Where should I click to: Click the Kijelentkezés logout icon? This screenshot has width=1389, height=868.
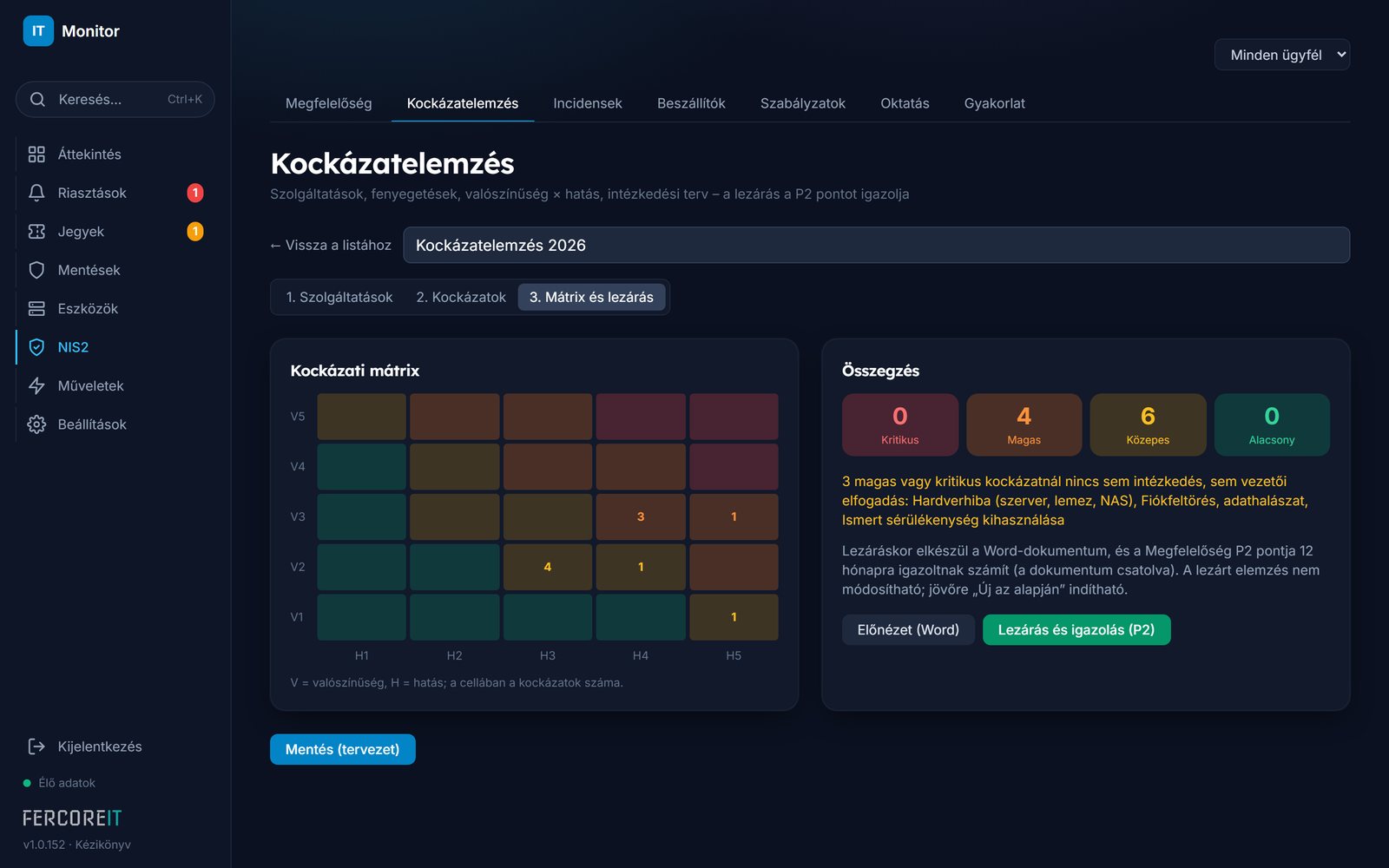coord(36,746)
